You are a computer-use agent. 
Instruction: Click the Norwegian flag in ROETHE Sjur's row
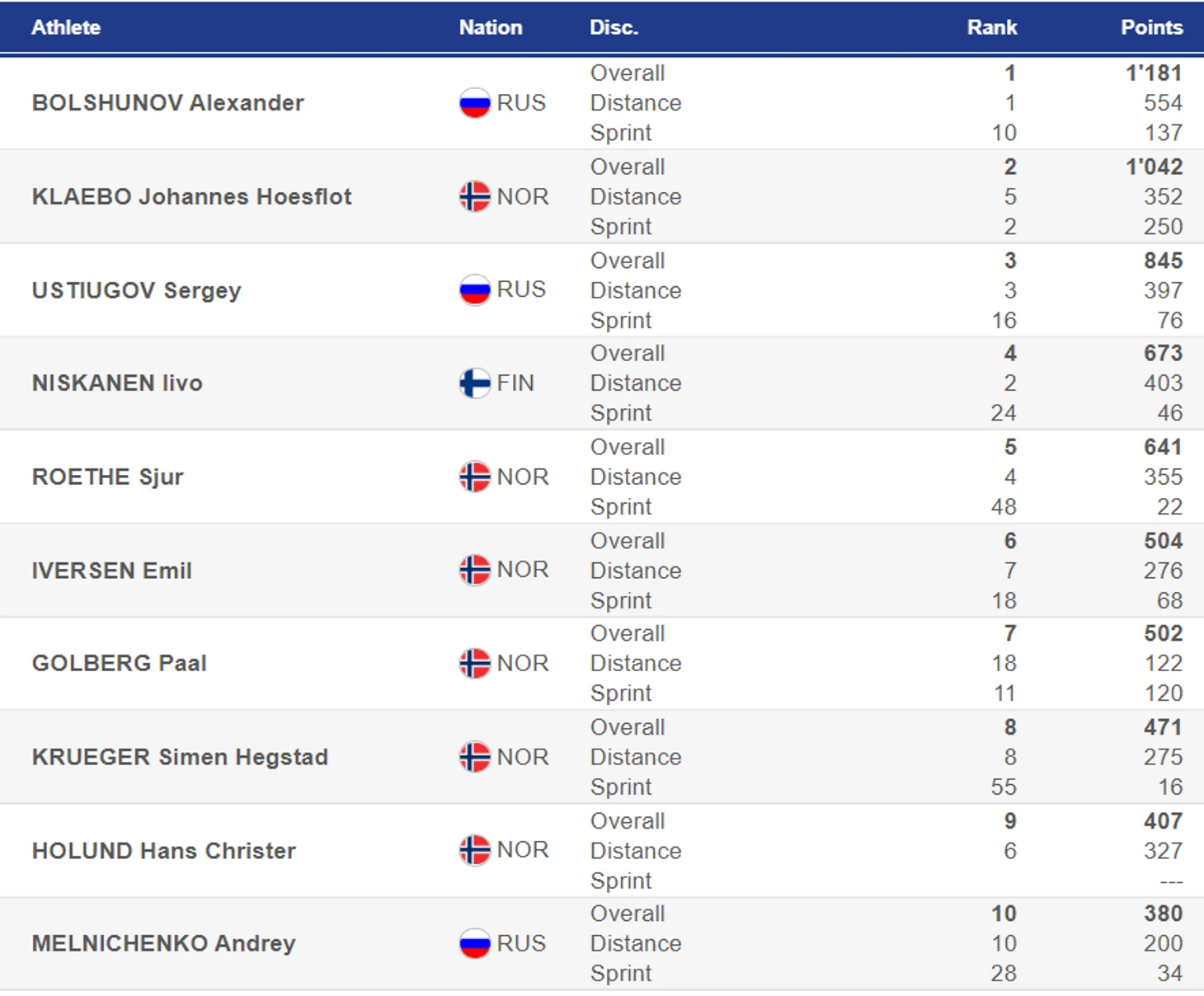click(475, 477)
